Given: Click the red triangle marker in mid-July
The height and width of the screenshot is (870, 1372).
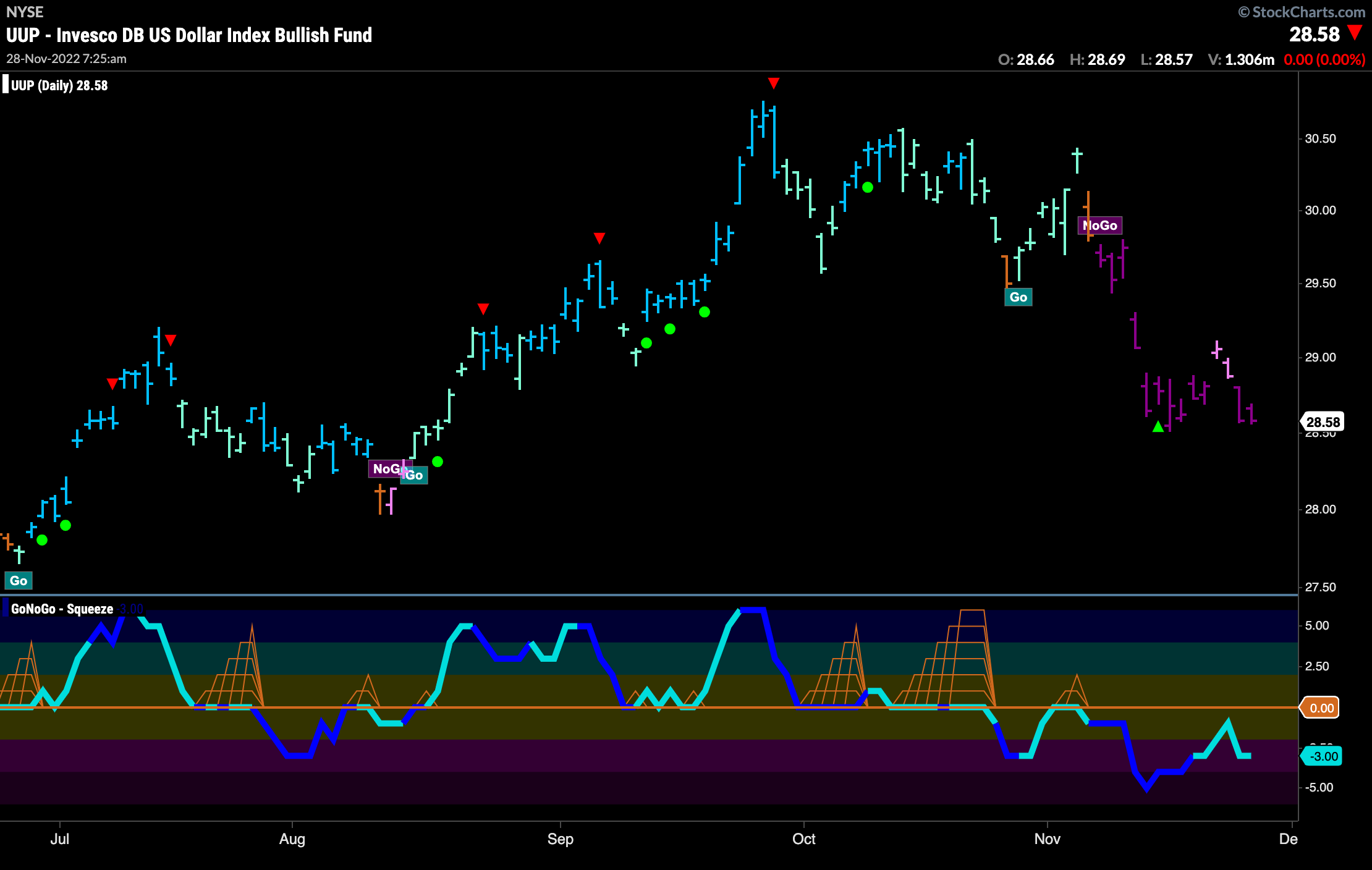Looking at the screenshot, I should 171,340.
